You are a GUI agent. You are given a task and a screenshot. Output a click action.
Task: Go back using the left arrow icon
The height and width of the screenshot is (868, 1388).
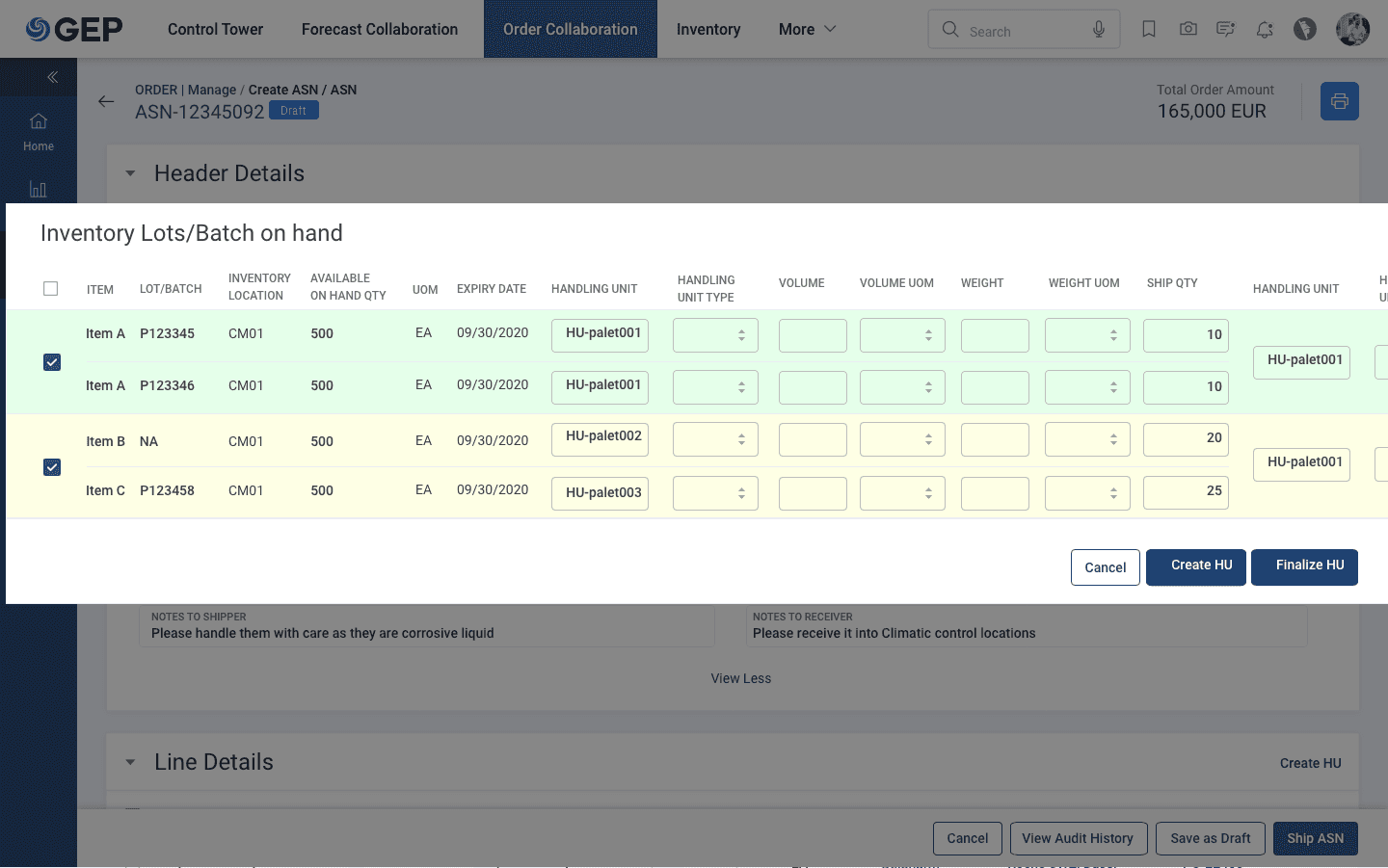tap(106, 101)
